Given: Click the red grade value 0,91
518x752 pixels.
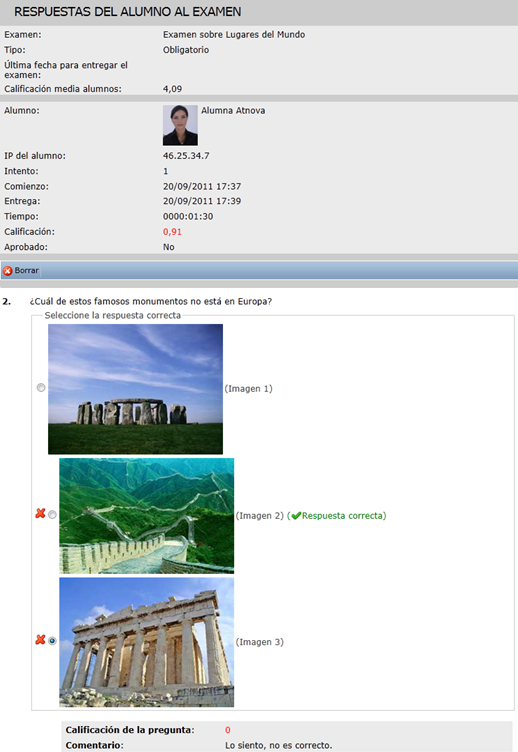Looking at the screenshot, I should point(172,232).
